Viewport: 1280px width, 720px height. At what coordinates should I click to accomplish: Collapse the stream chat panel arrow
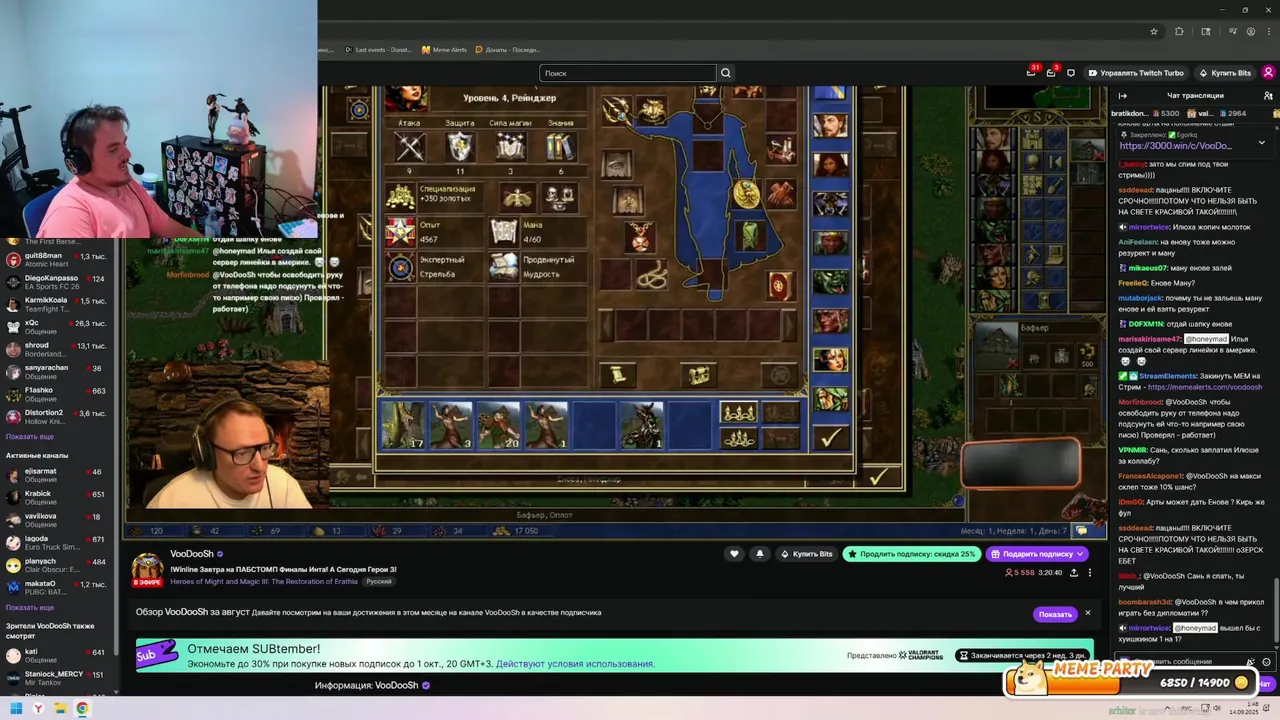point(1122,95)
